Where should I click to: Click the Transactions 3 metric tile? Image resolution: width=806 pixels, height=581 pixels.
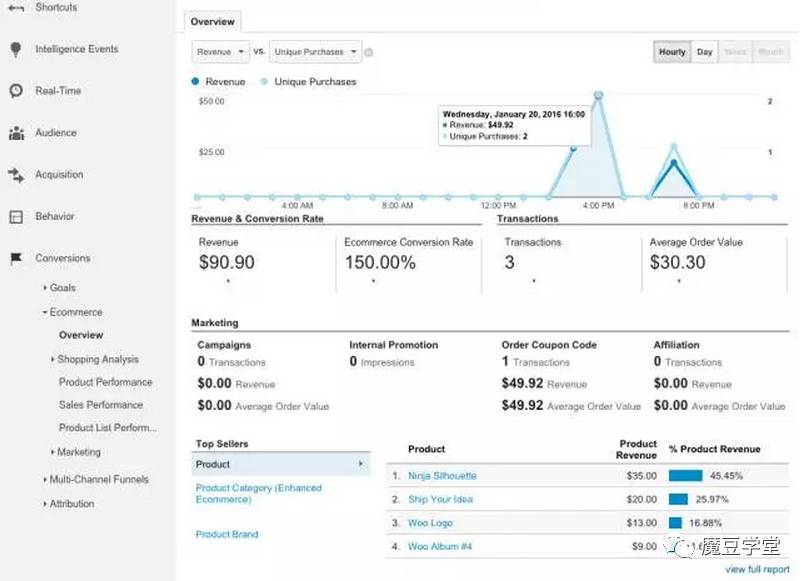point(570,262)
